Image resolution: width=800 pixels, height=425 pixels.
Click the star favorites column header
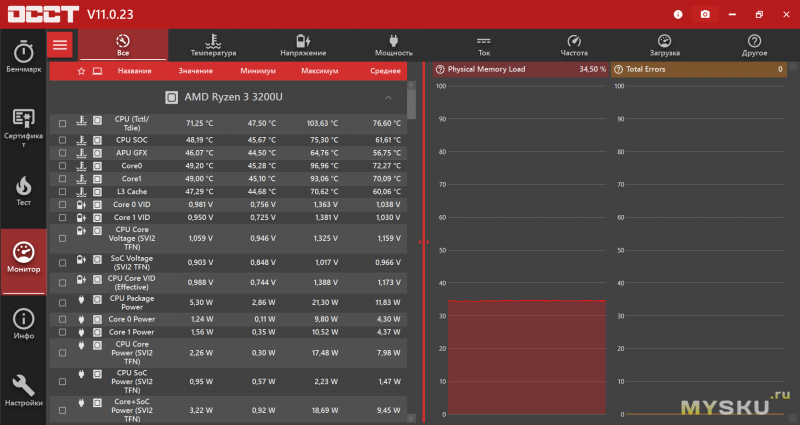point(81,71)
